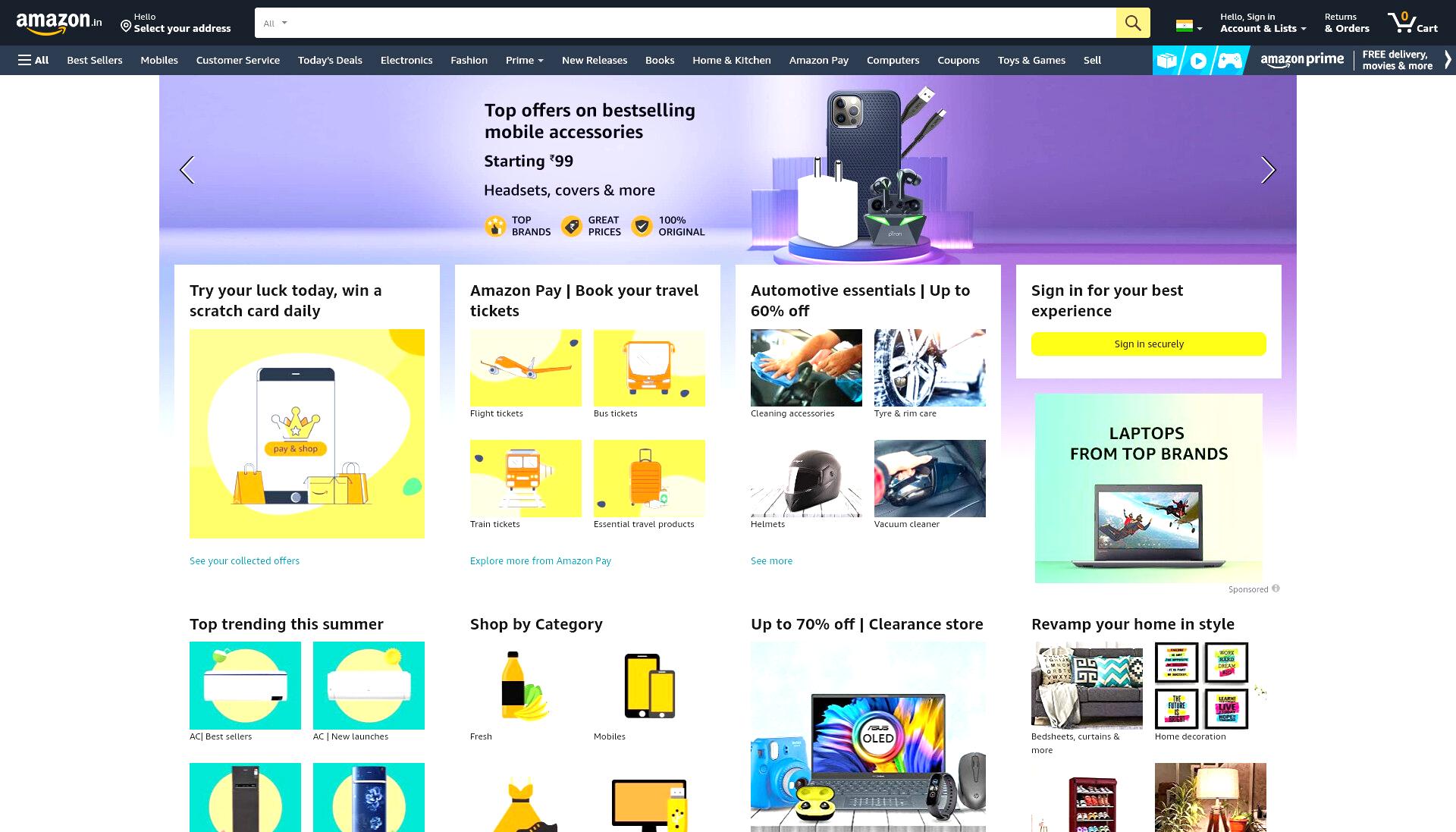1456x832 pixels.
Task: Open the Prime nav dropdown
Action: click(x=525, y=60)
